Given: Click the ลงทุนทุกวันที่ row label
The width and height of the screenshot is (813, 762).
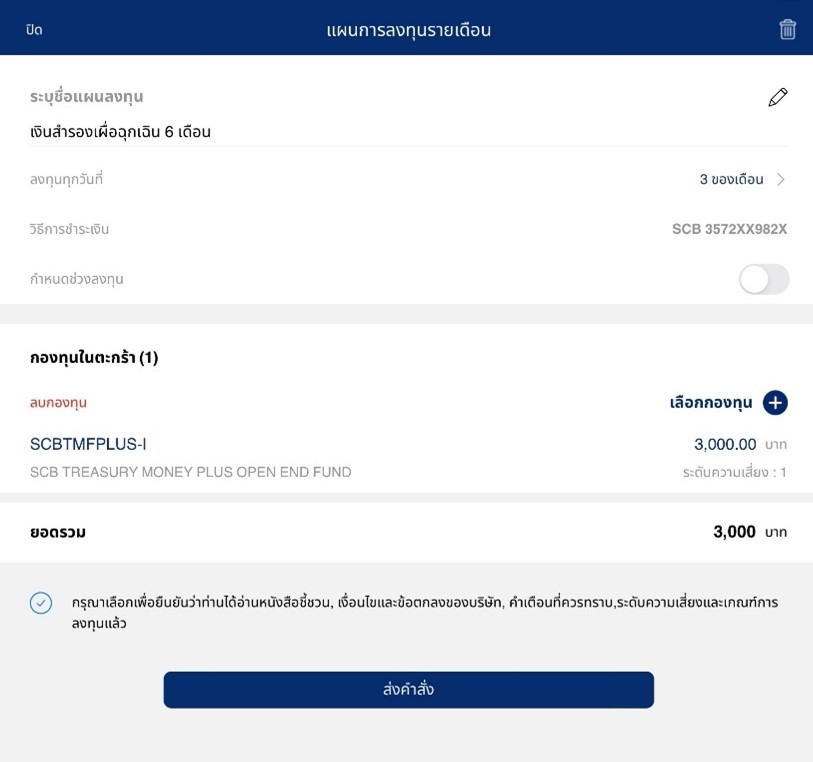Looking at the screenshot, I should (x=66, y=179).
